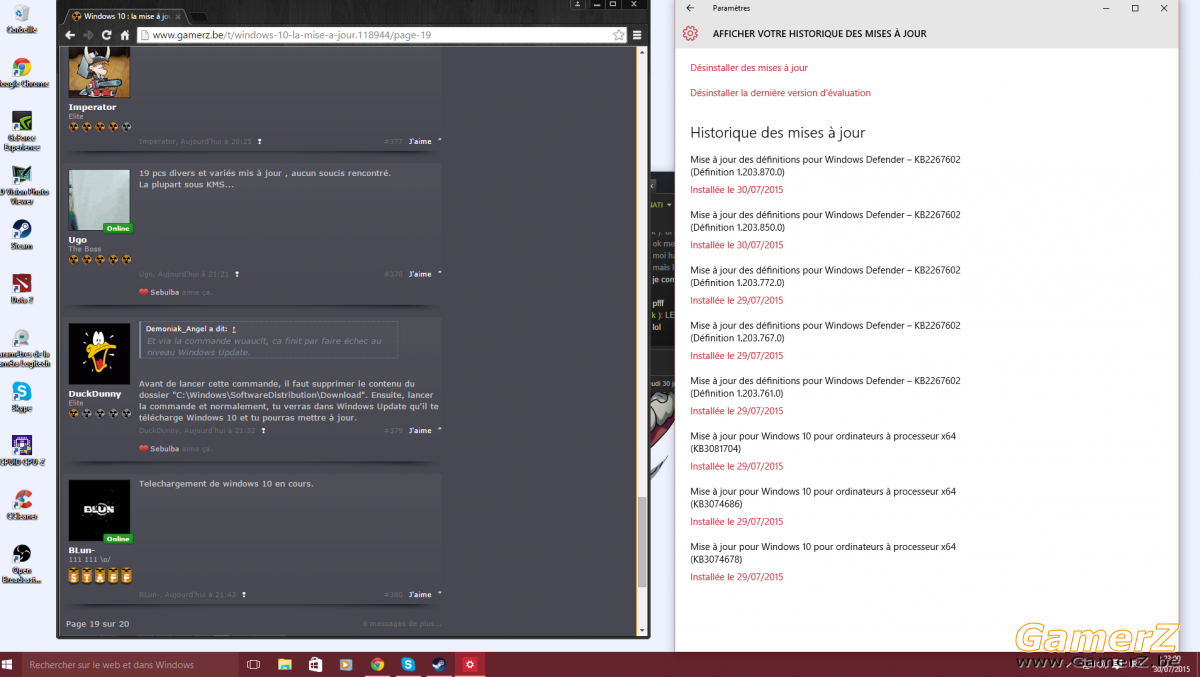Screen dimensions: 1200x677
Task: Click the scrollbar down arrow in Chrome
Action: [x=642, y=631]
